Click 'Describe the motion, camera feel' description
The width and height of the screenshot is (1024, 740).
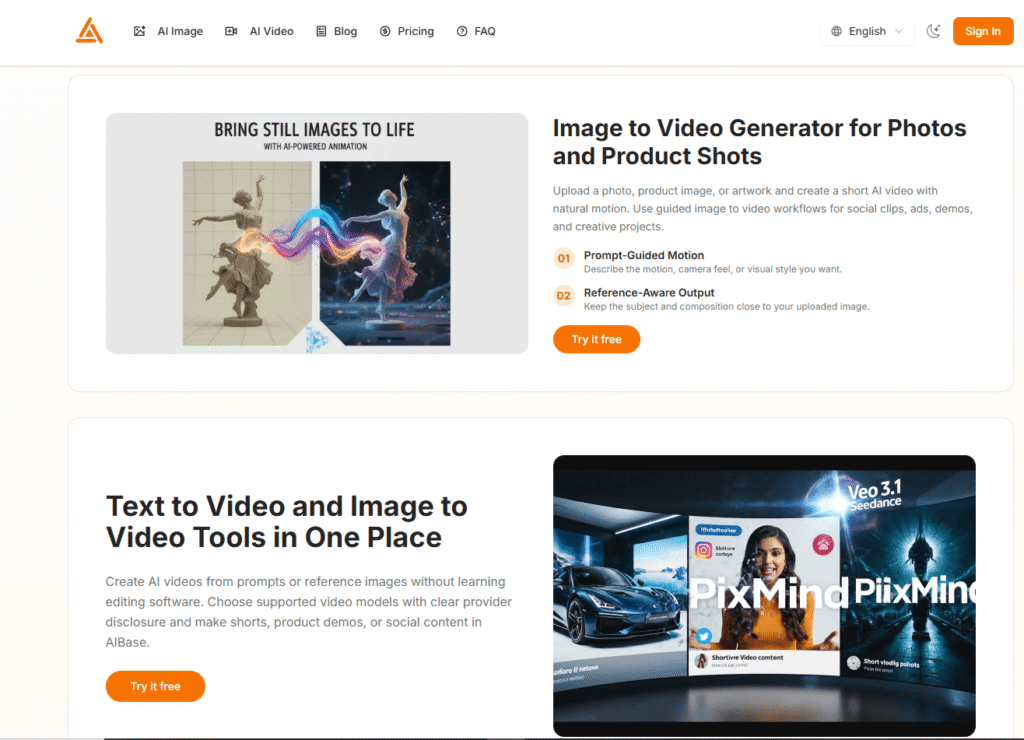click(712, 269)
